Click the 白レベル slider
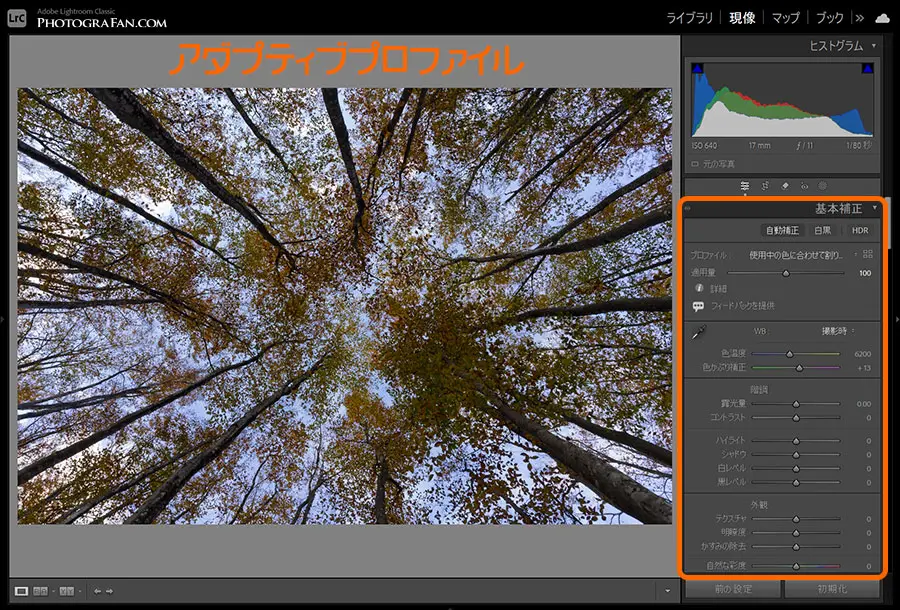 [796, 468]
